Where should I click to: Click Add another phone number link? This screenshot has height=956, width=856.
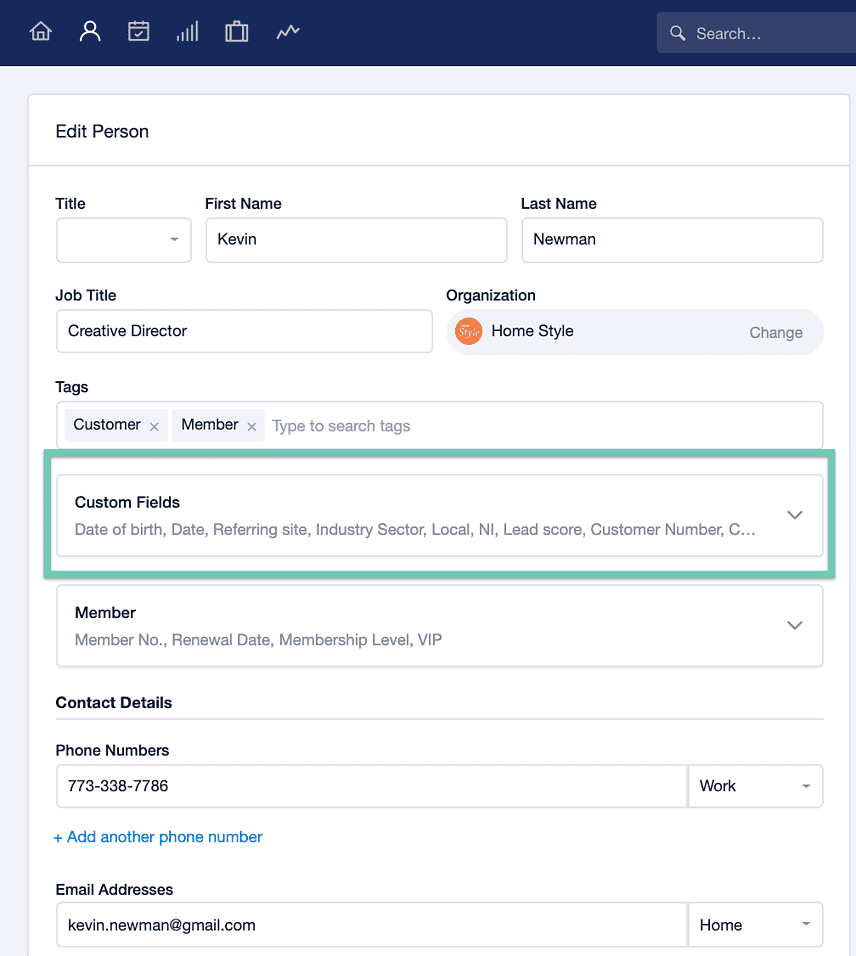(x=158, y=837)
